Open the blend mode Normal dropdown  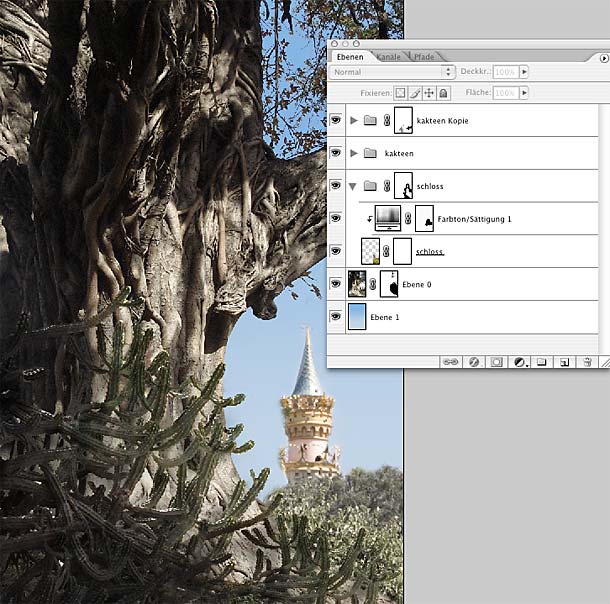(392, 72)
